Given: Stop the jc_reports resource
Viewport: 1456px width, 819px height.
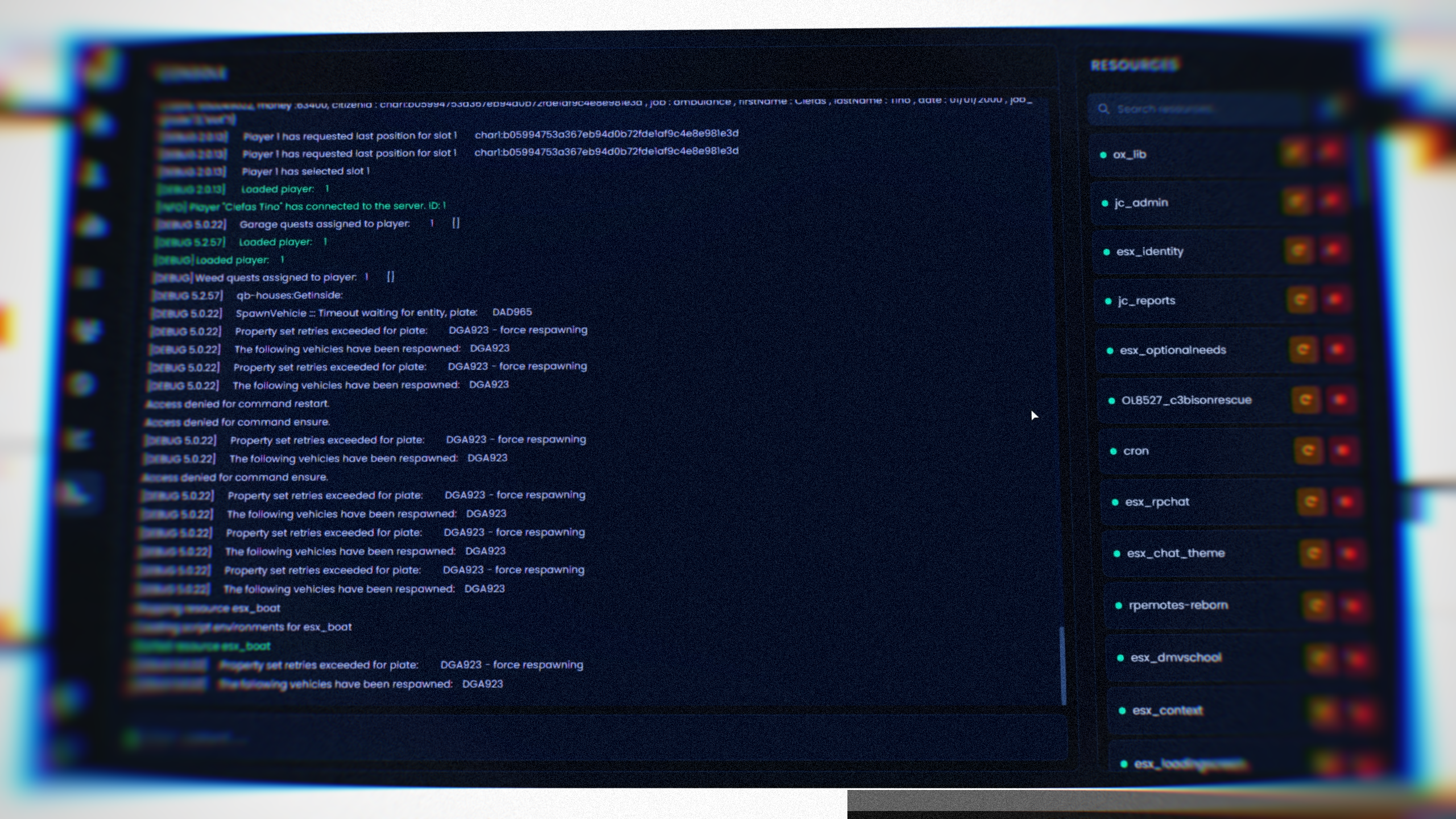Looking at the screenshot, I should (x=1335, y=299).
